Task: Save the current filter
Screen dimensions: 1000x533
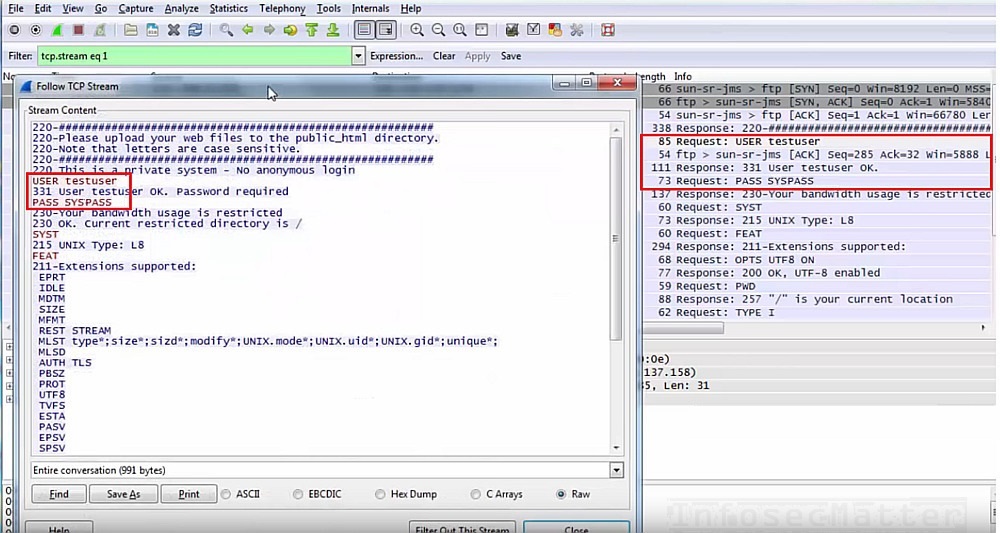Action: point(511,56)
